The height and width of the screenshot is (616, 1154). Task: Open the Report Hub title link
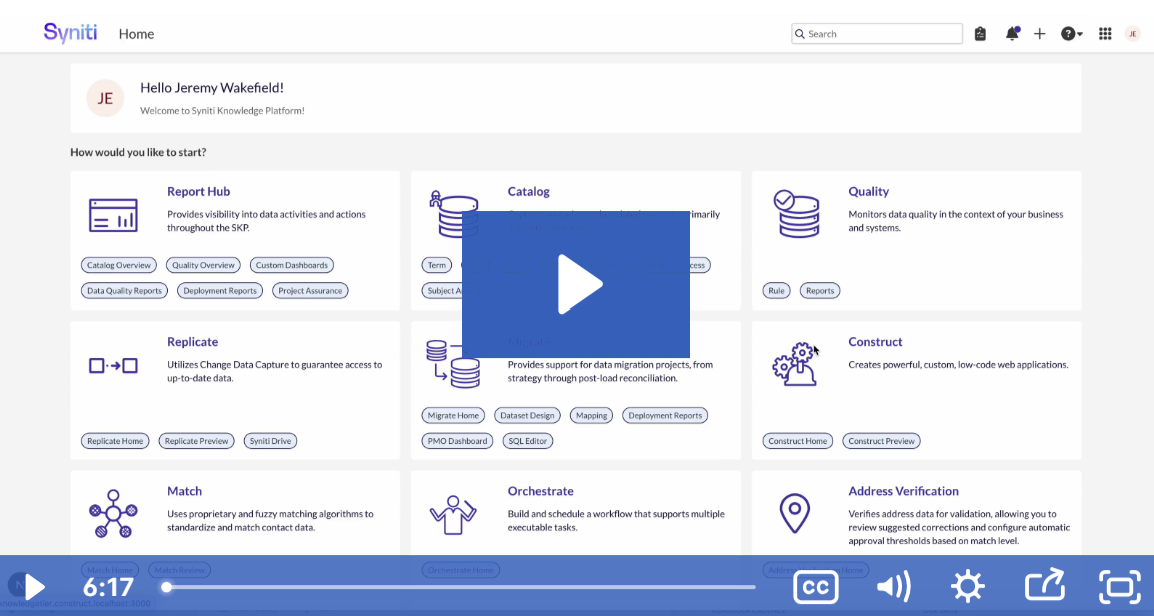[x=199, y=191]
